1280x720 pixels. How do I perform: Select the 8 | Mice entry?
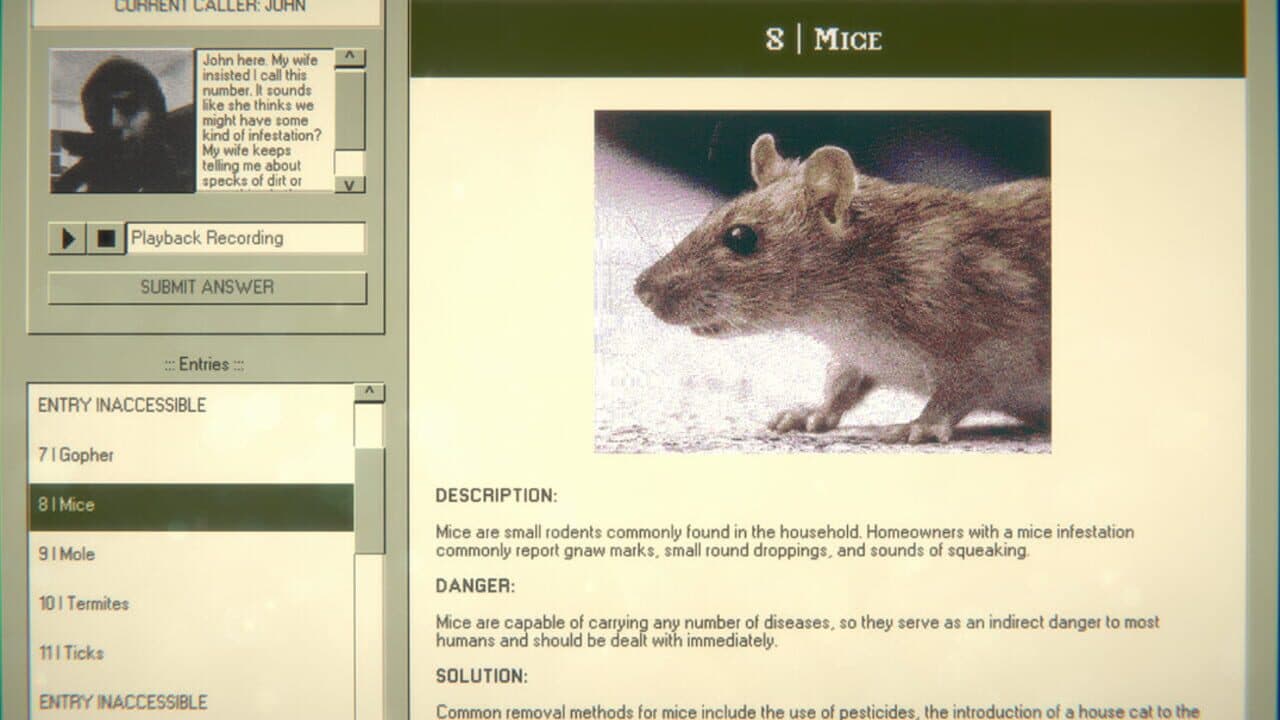[x=191, y=505]
